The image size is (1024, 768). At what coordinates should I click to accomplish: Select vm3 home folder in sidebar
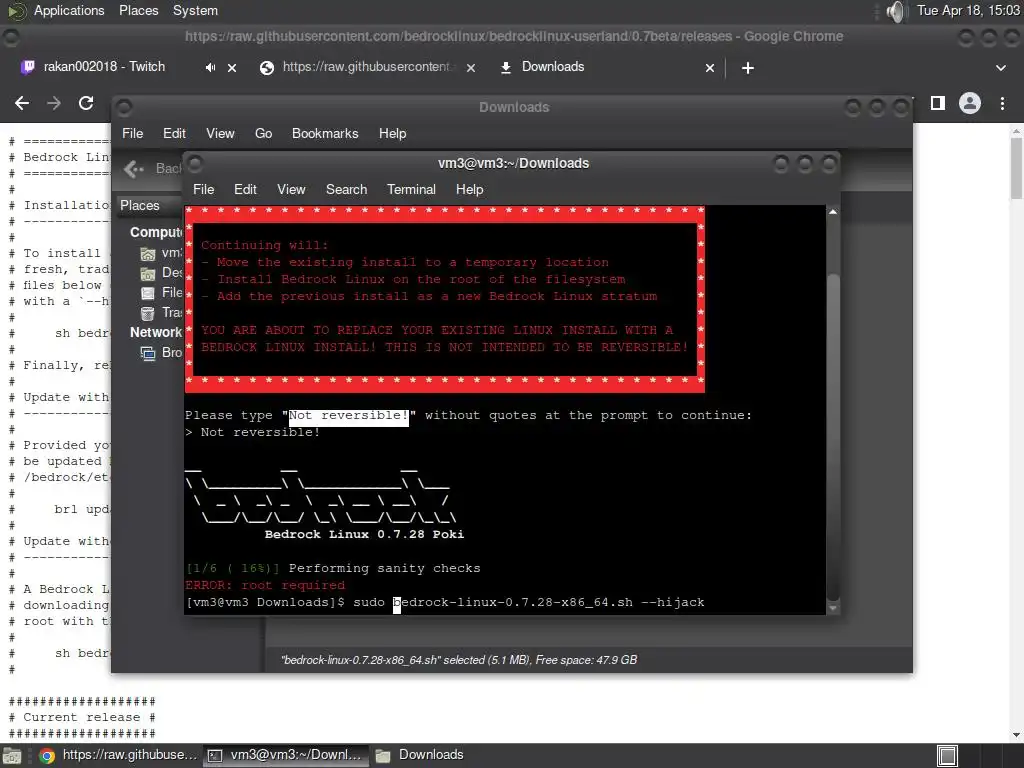click(163, 253)
